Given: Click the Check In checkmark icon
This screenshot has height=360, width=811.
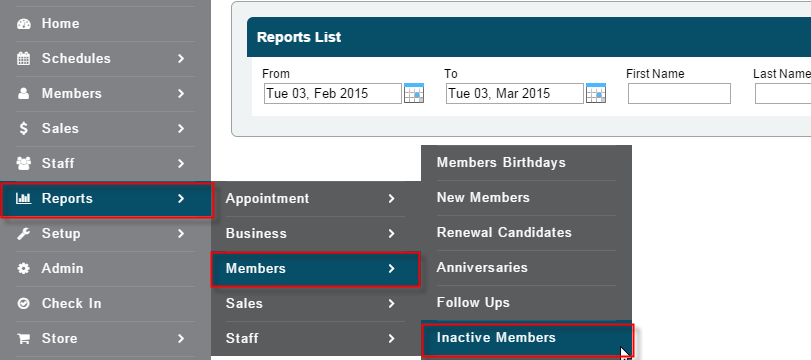Looking at the screenshot, I should 24,303.
